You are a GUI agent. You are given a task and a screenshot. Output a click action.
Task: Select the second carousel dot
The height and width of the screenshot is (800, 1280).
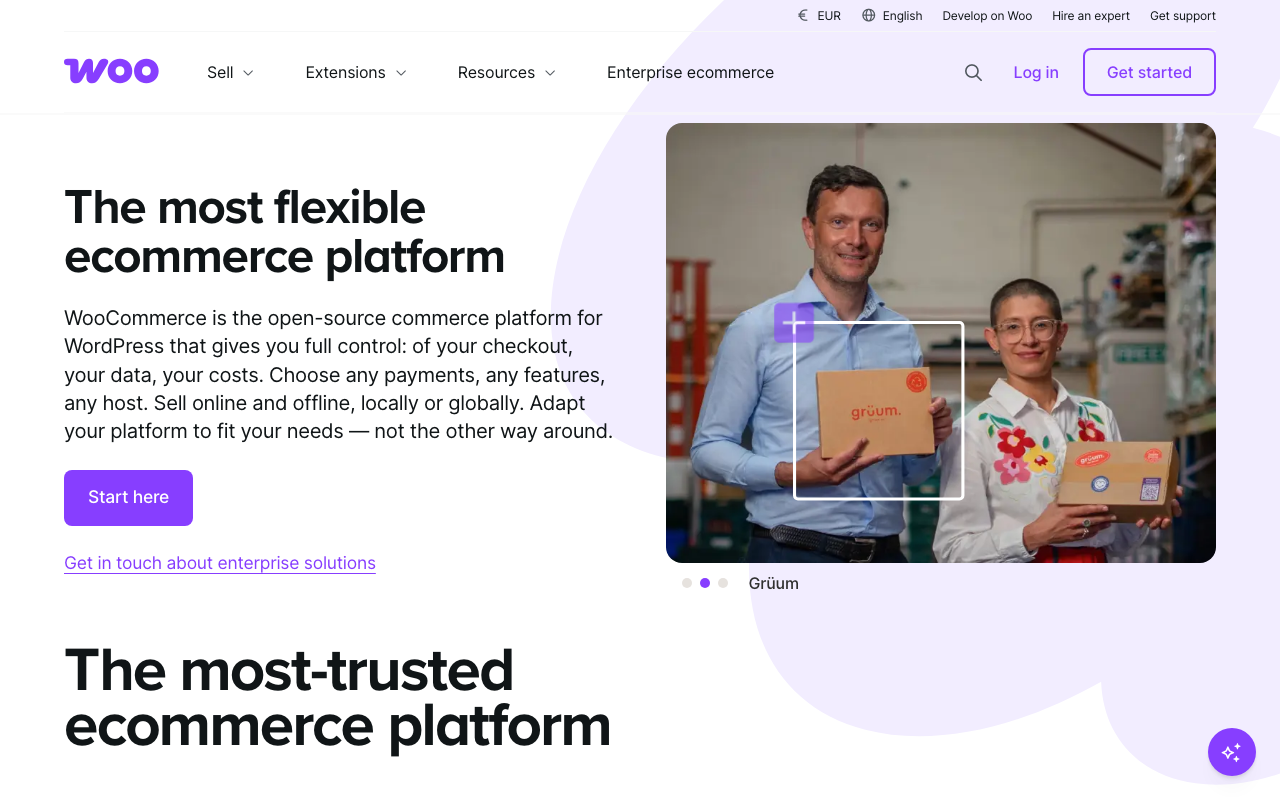coord(705,583)
